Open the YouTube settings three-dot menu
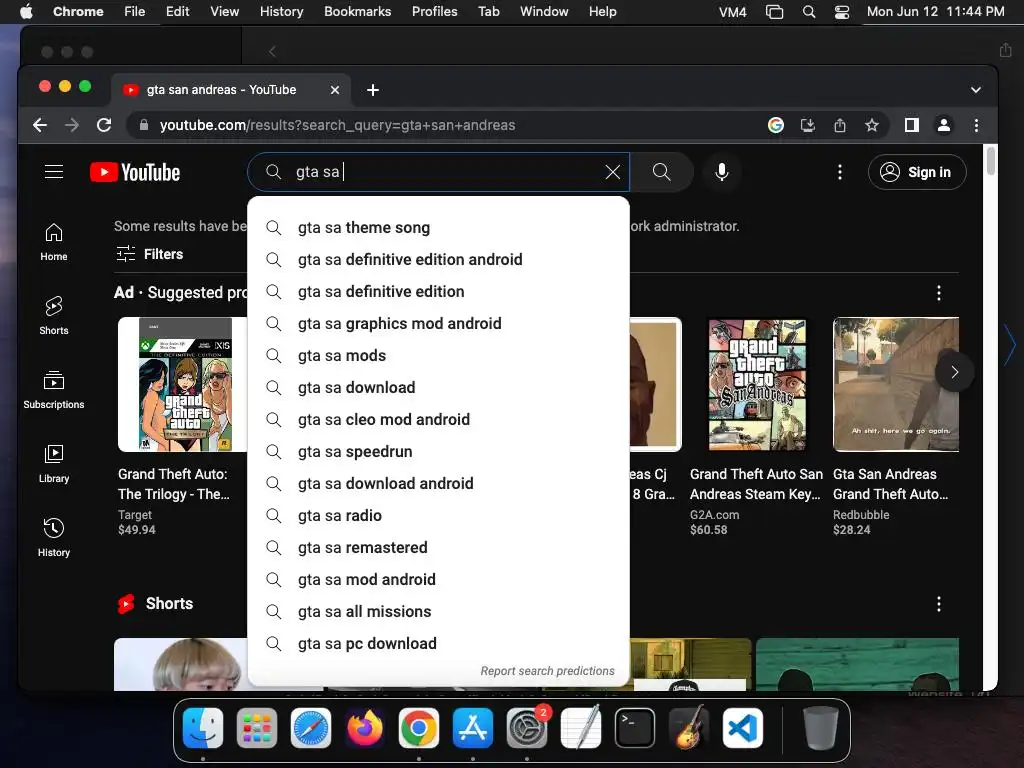The width and height of the screenshot is (1024, 768). point(840,172)
